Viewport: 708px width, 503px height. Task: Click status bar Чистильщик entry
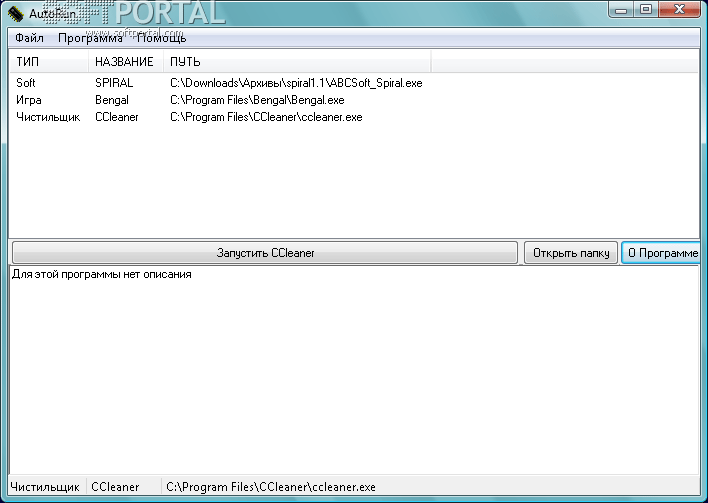[x=45, y=487]
